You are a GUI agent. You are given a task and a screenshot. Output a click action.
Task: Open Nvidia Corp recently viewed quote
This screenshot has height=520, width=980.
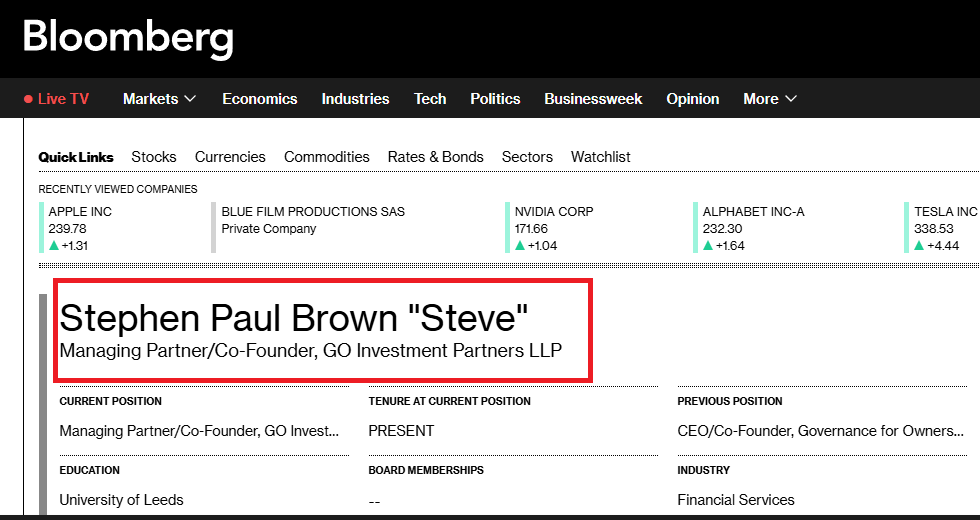point(554,212)
